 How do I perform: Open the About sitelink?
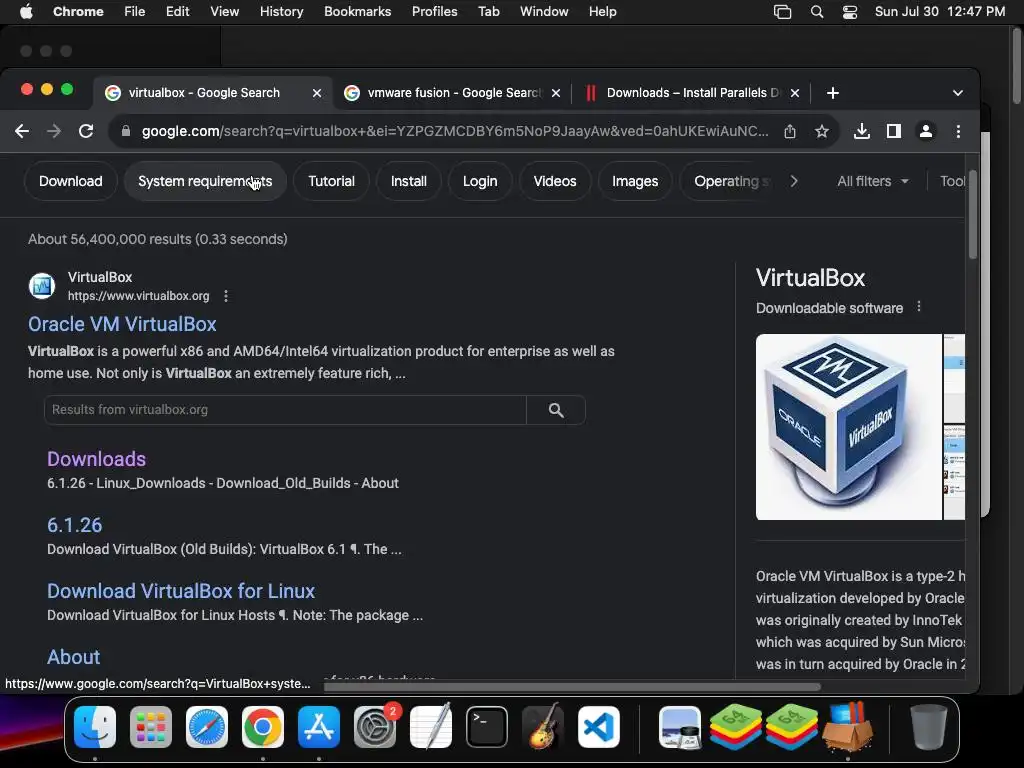[74, 657]
